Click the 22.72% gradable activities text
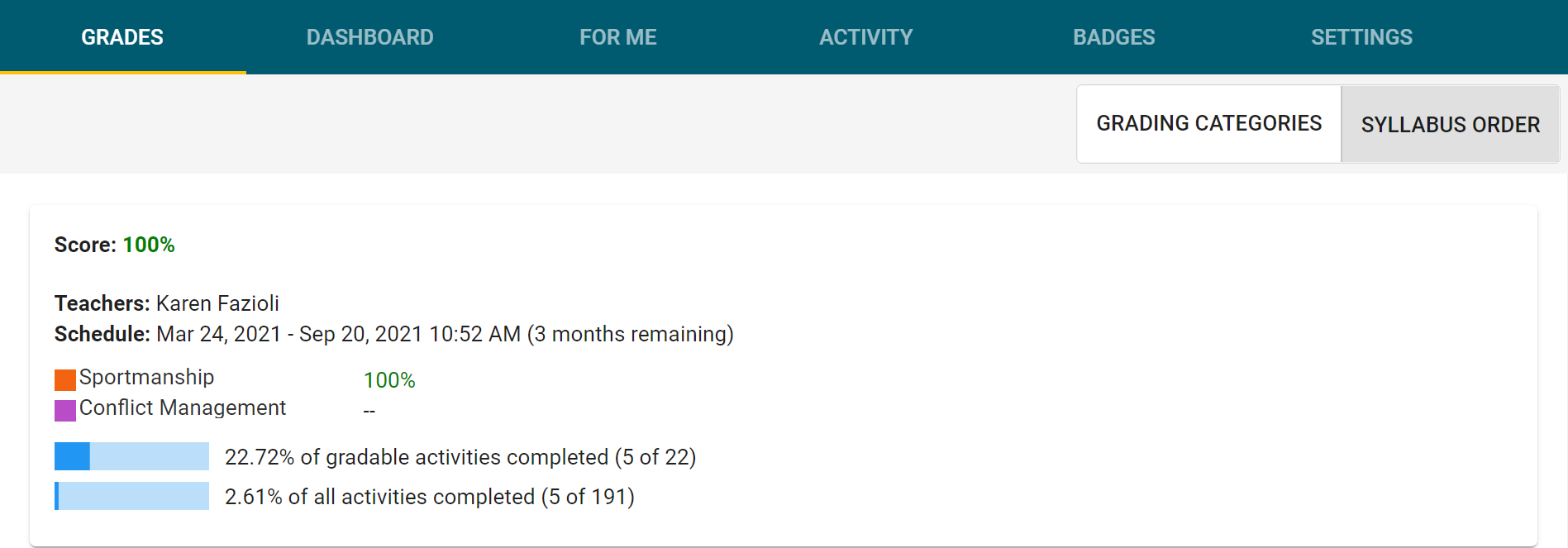The width and height of the screenshot is (1568, 548). pyautogui.click(x=460, y=457)
